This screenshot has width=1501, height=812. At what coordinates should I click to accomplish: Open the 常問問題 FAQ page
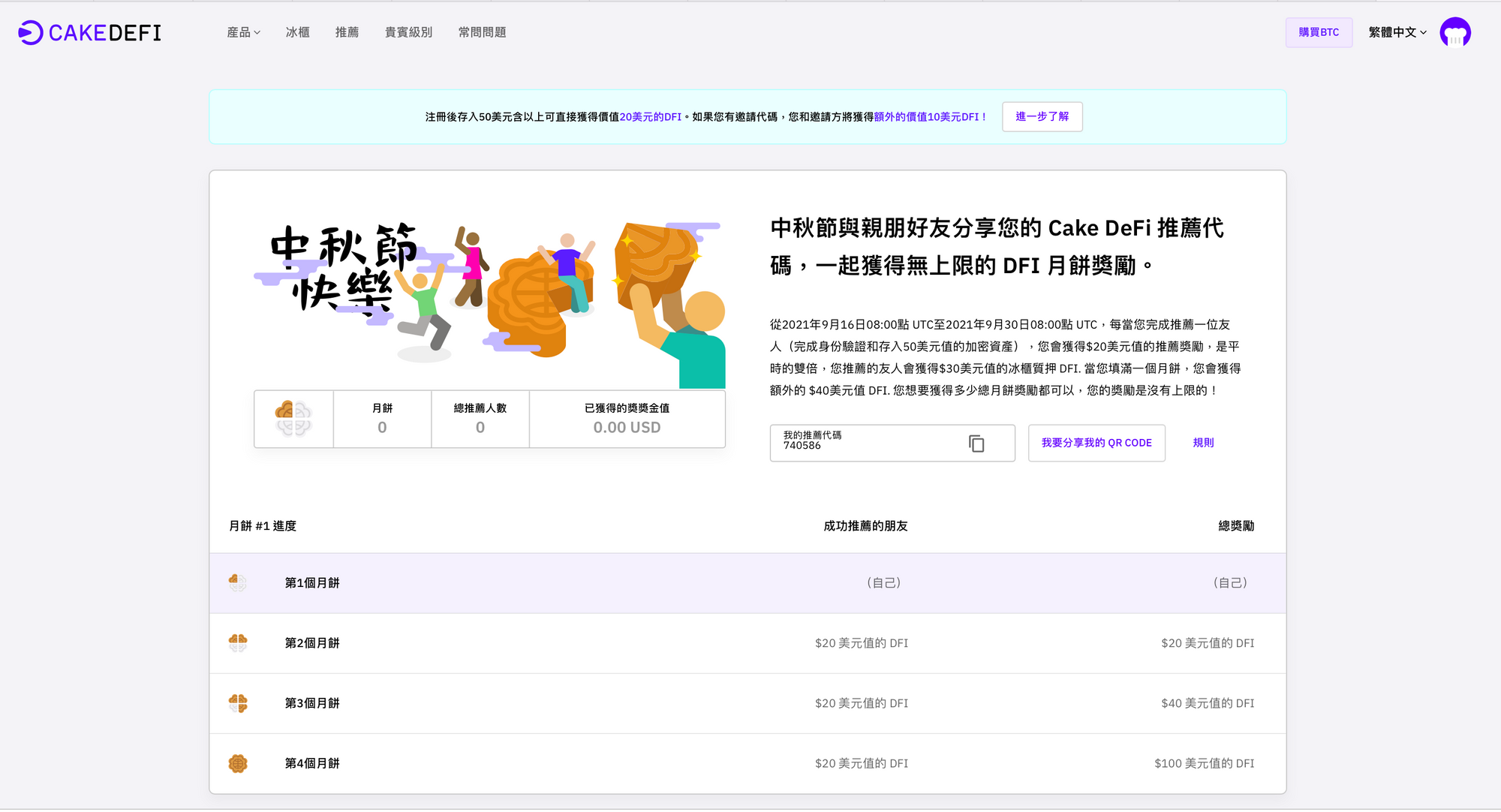tap(482, 32)
